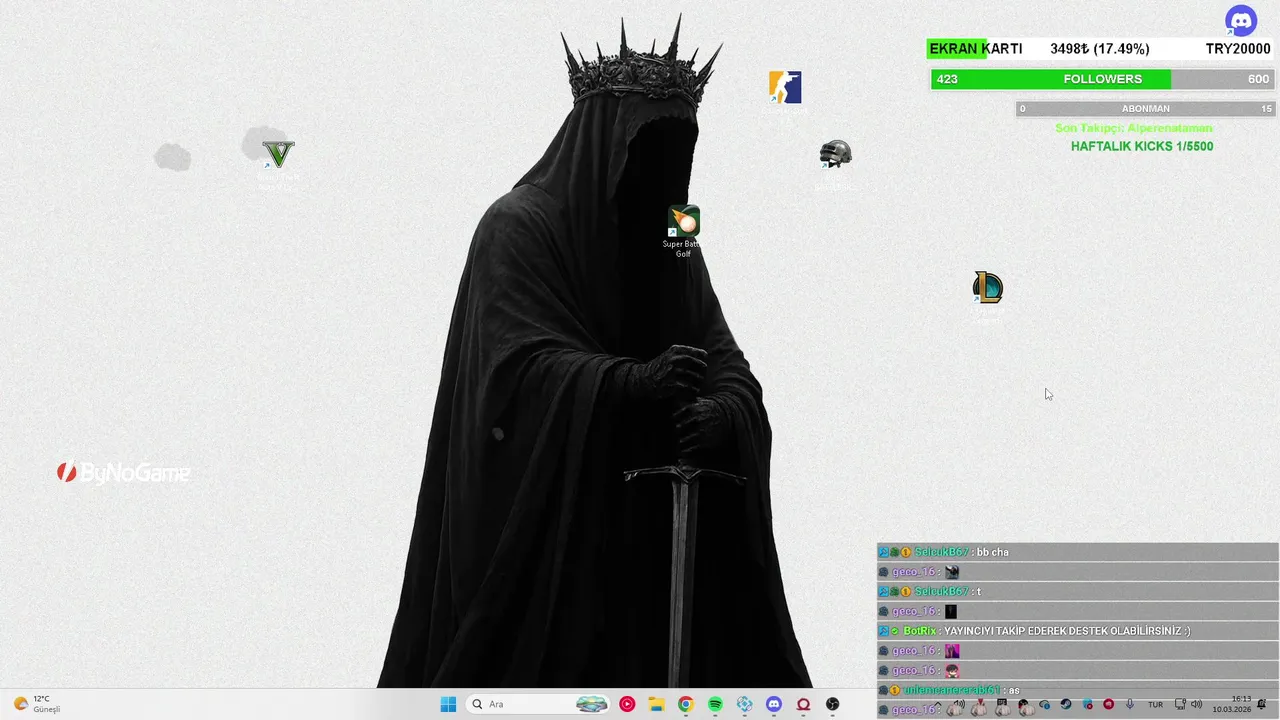Open the network status tray icon
Viewport: 1280px width, 720px height.
point(1180,704)
